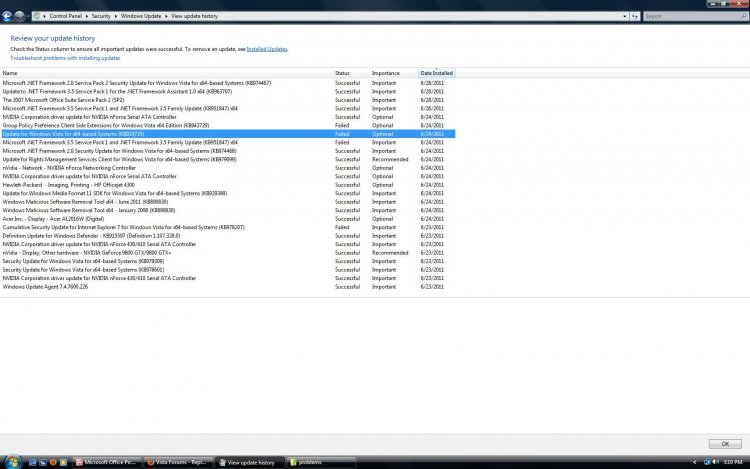750x469 pixels.
Task: Select Security Update for Windows Vista KB978601 row
Action: pyautogui.click(x=228, y=270)
